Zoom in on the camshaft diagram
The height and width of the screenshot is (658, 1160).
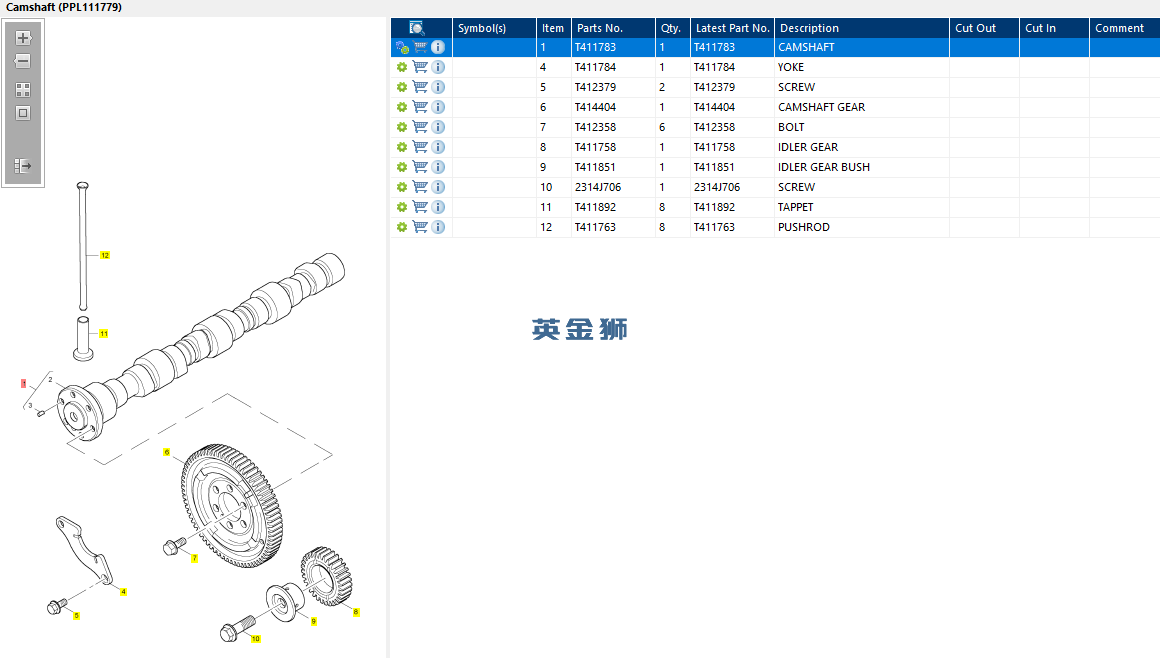(x=23, y=38)
